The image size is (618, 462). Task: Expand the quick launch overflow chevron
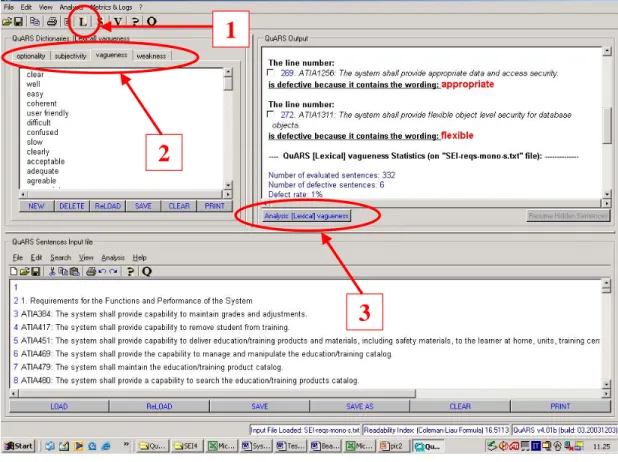[x=126, y=444]
